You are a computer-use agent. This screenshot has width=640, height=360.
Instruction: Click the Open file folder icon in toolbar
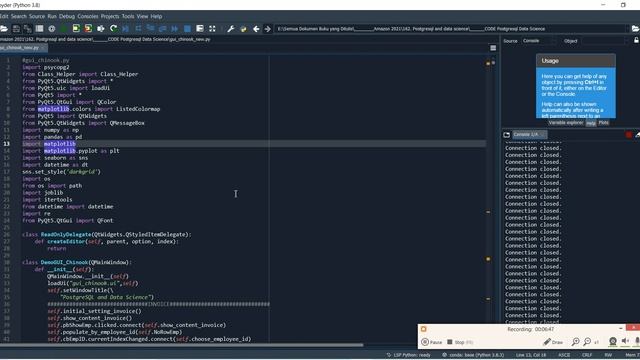coord(4,29)
